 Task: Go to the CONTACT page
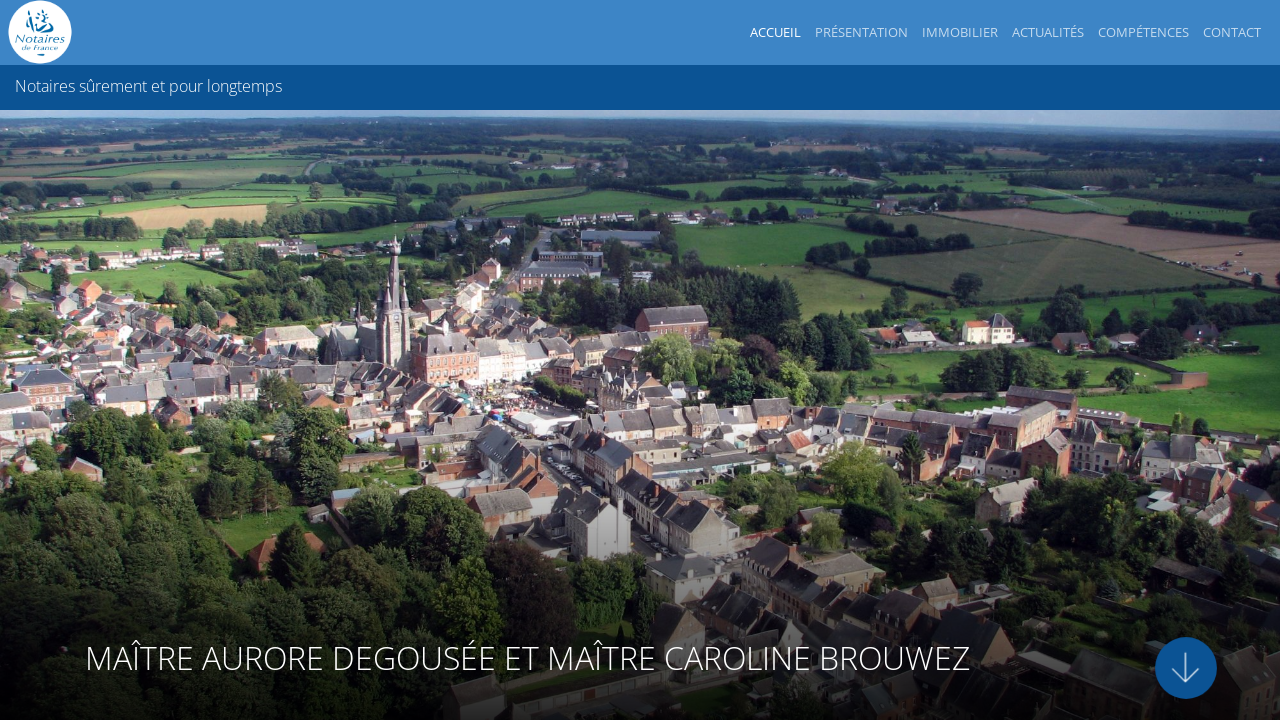[1231, 31]
